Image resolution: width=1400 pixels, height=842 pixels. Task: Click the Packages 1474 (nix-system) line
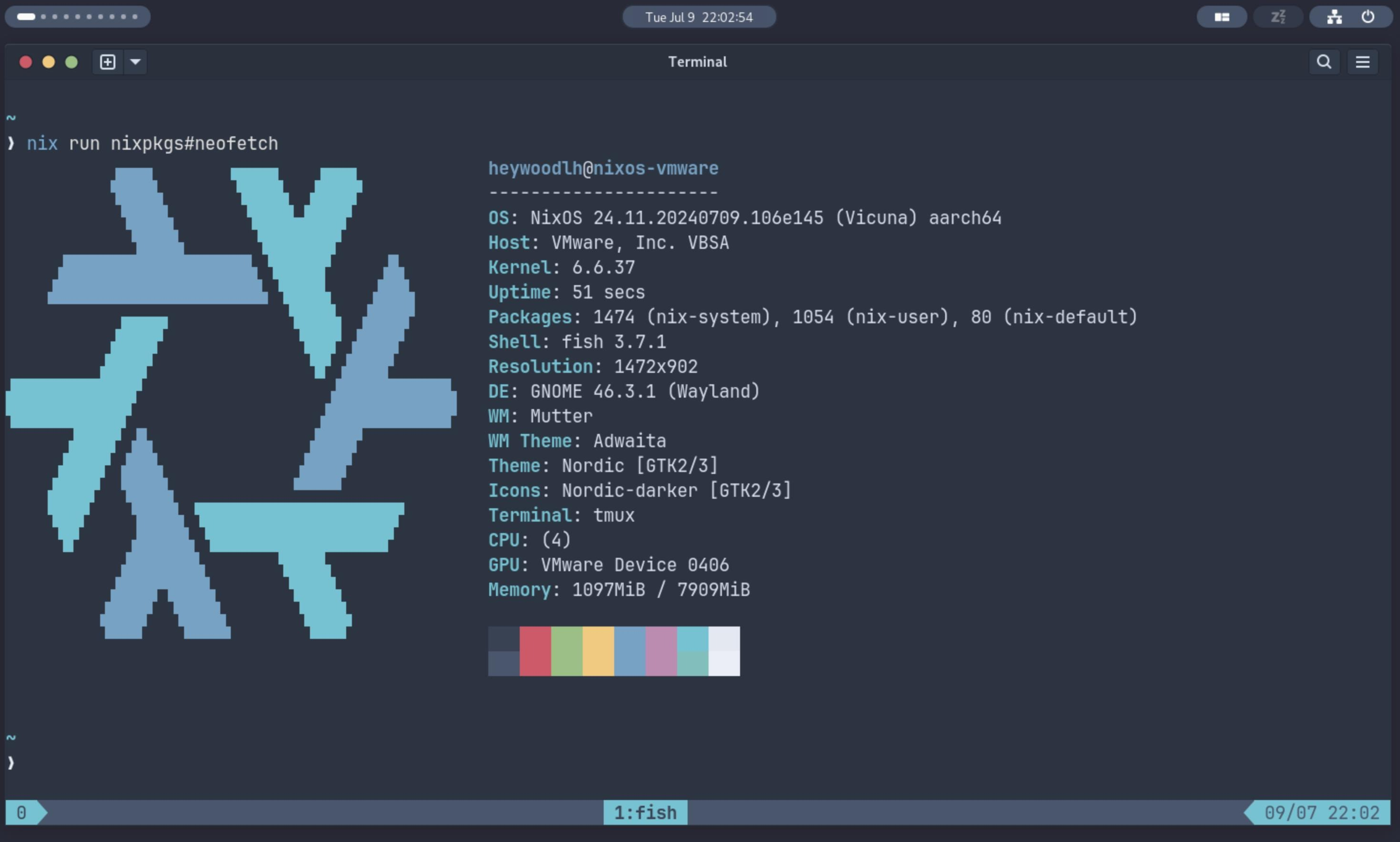(813, 317)
